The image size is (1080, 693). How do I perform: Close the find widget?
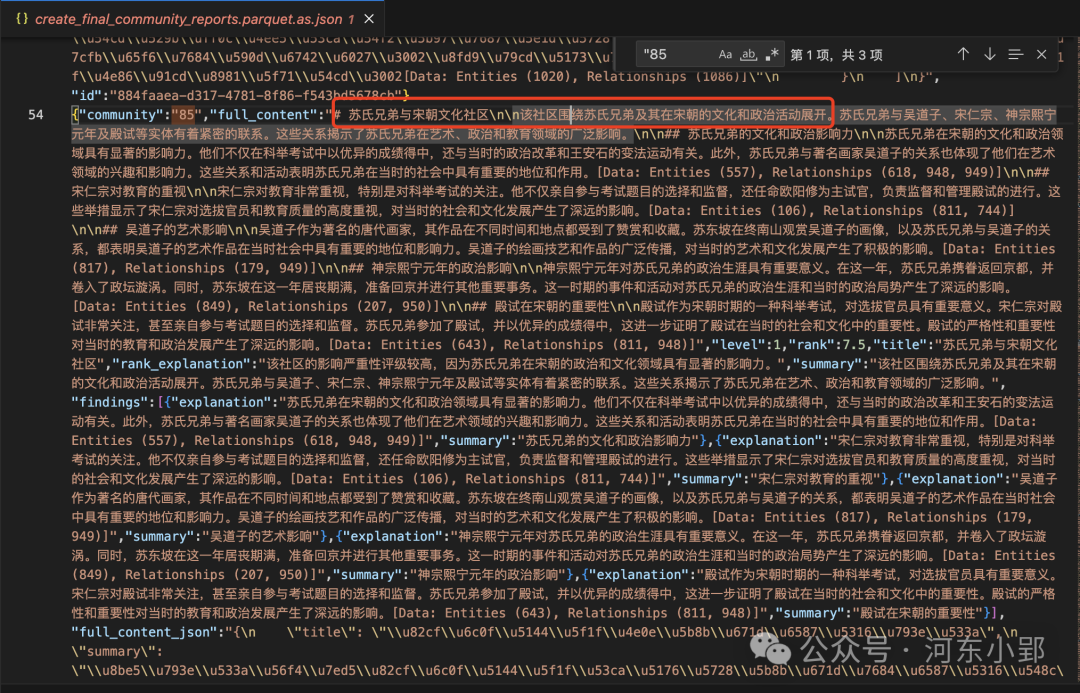pyautogui.click(x=1041, y=54)
